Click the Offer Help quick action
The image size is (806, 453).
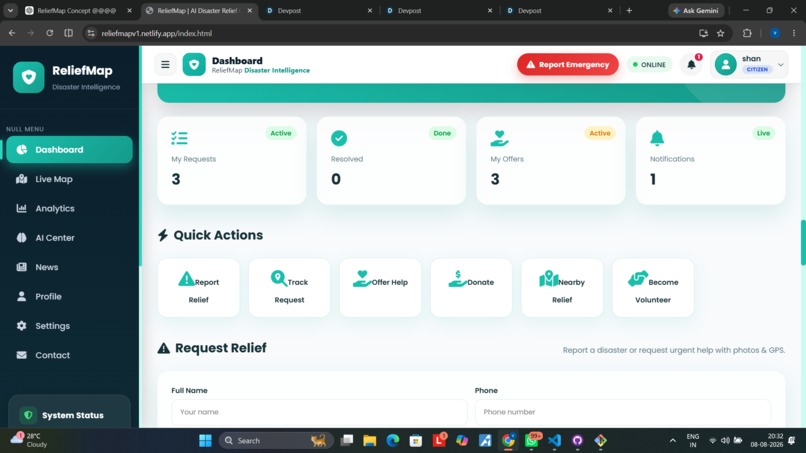[x=380, y=287]
